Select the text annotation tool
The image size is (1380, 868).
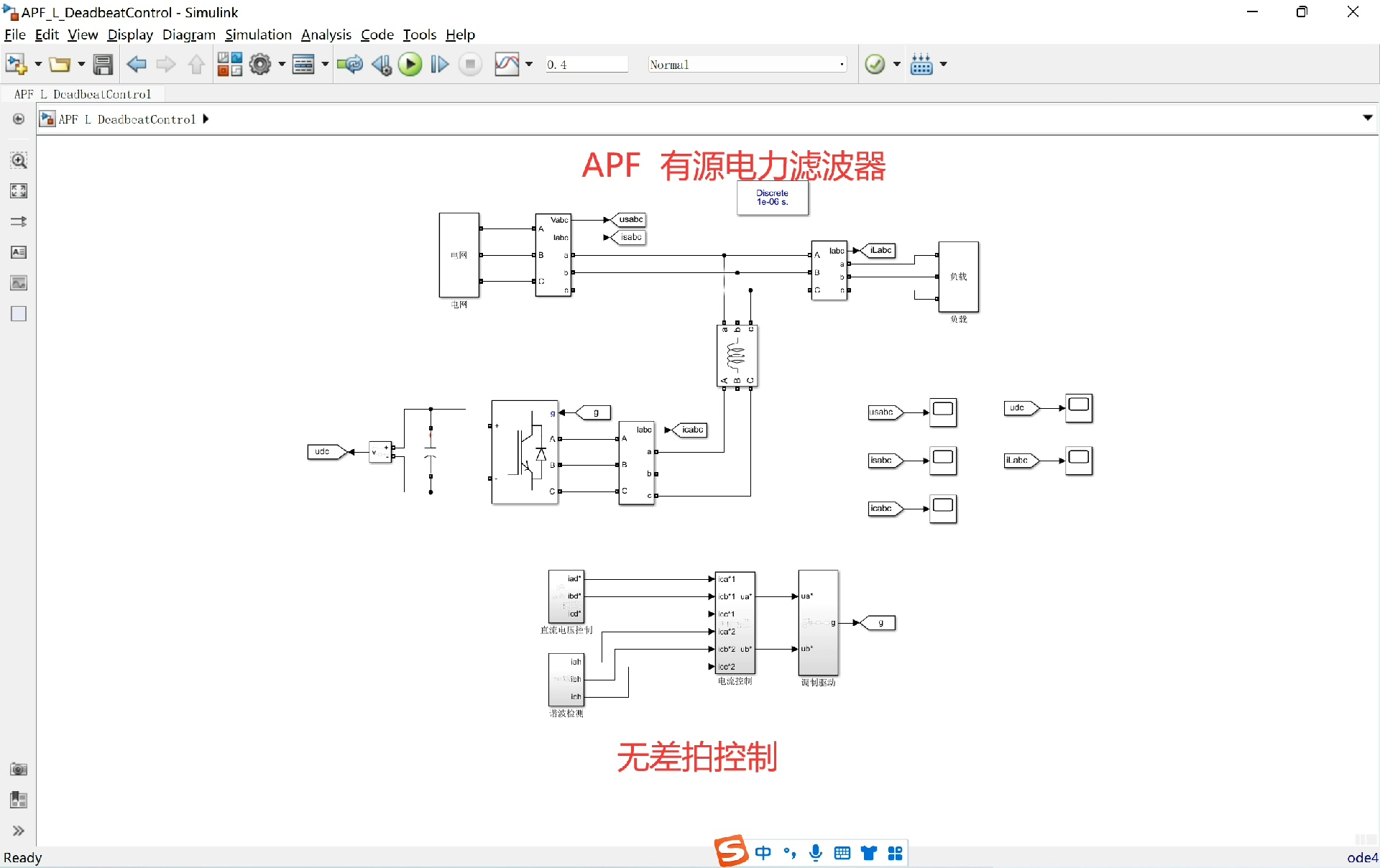[x=19, y=252]
